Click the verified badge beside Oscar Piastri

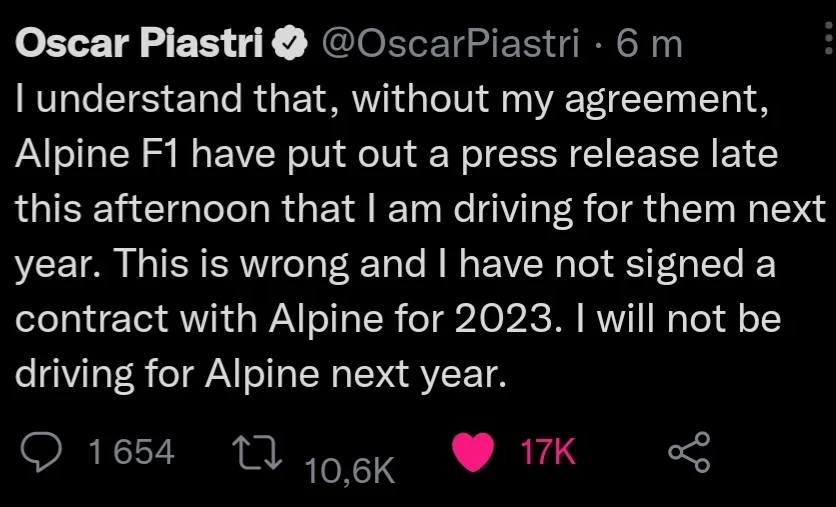290,43
